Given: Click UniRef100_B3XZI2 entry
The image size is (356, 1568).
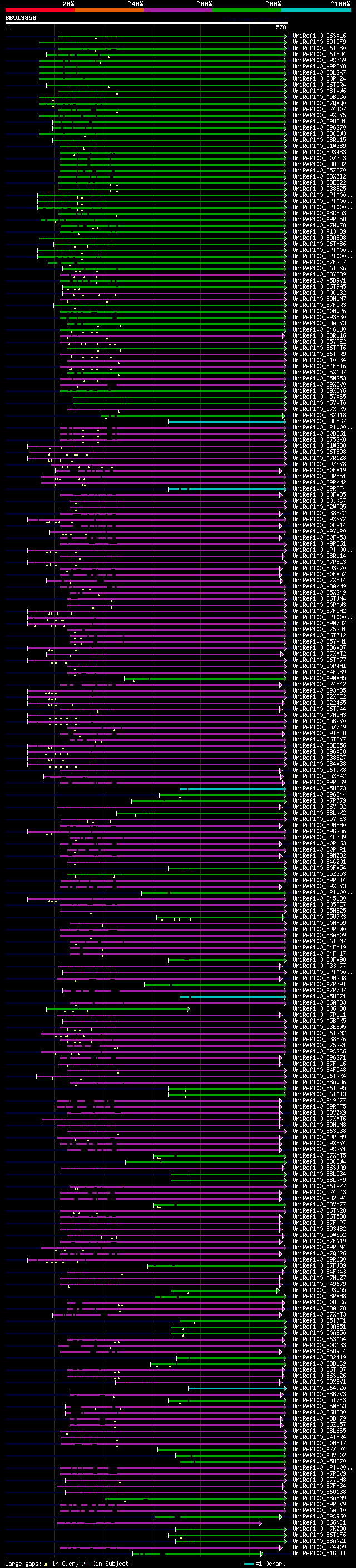Looking at the screenshot, I should click(x=319, y=176).
